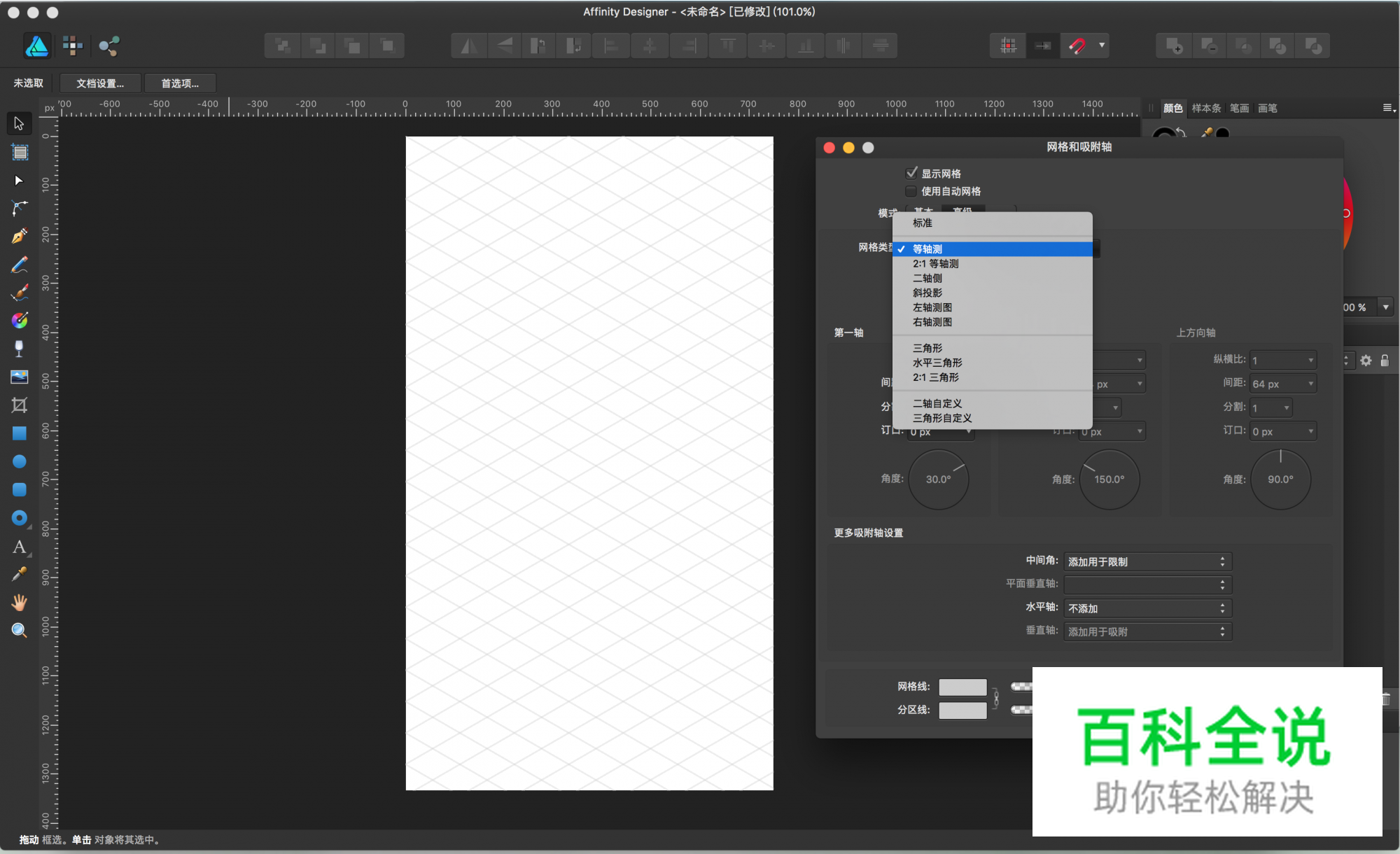Open the 文档设置 button

click(100, 83)
